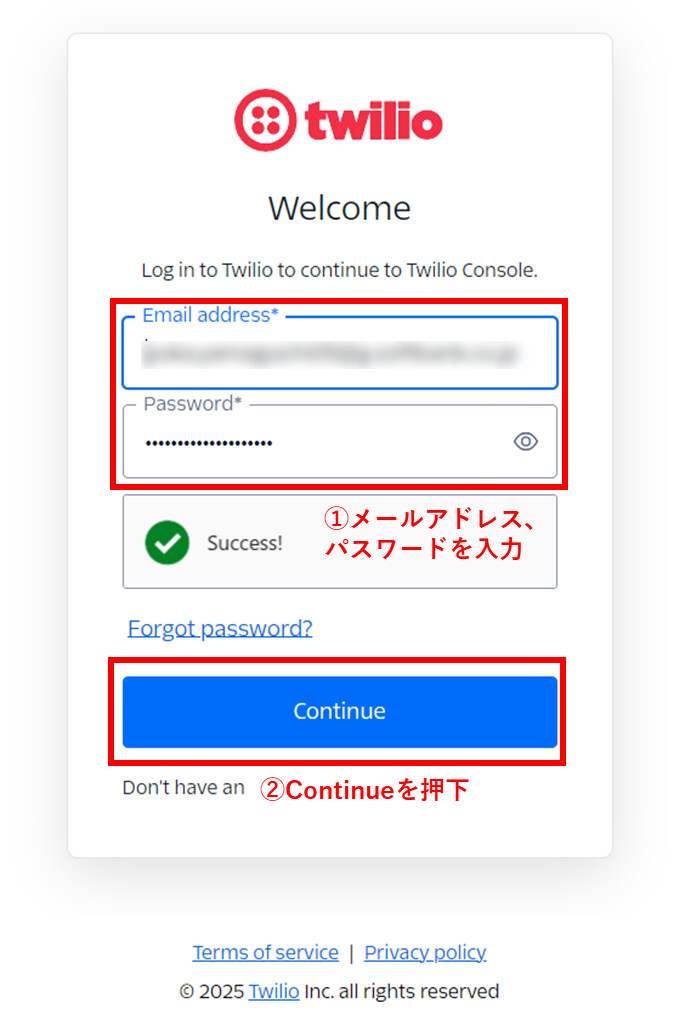This screenshot has width=685, height=1020.
Task: Click the blue Continue button
Action: (340, 712)
